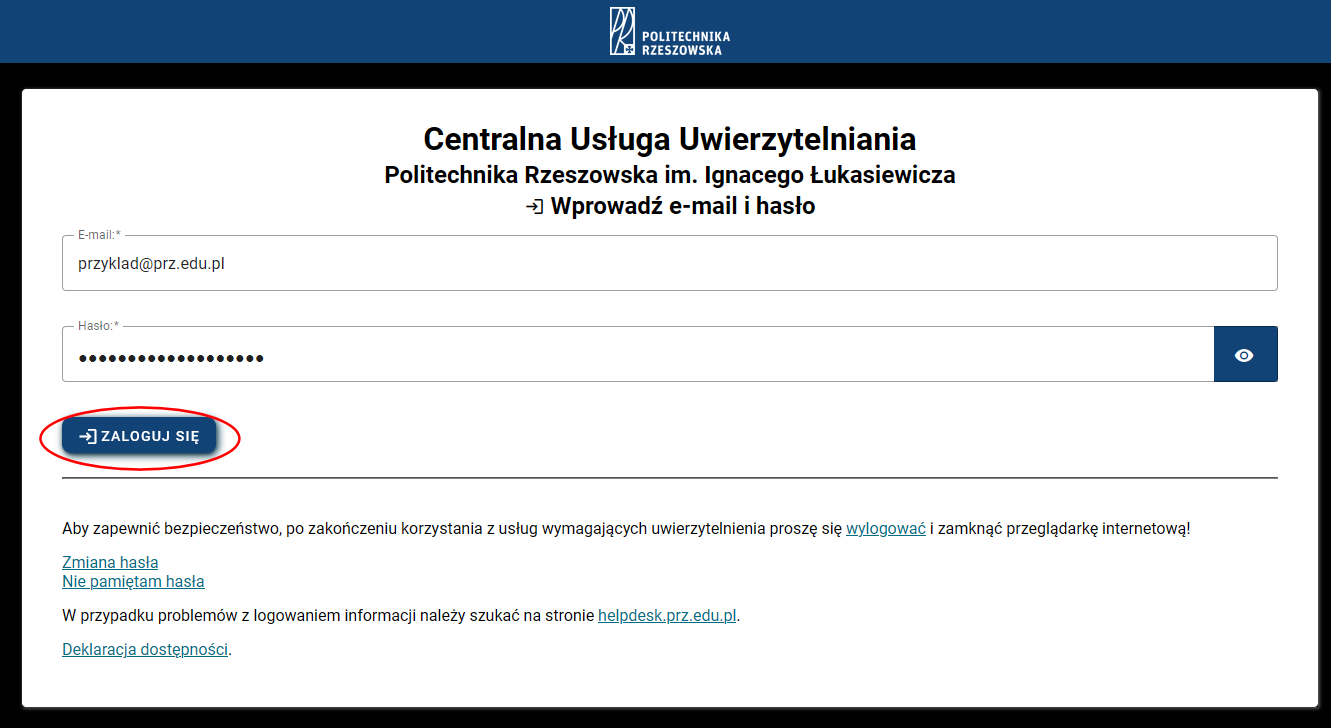Follow the Nie pamiętam hasła link
Image resolution: width=1331 pixels, height=728 pixels.
pos(133,581)
